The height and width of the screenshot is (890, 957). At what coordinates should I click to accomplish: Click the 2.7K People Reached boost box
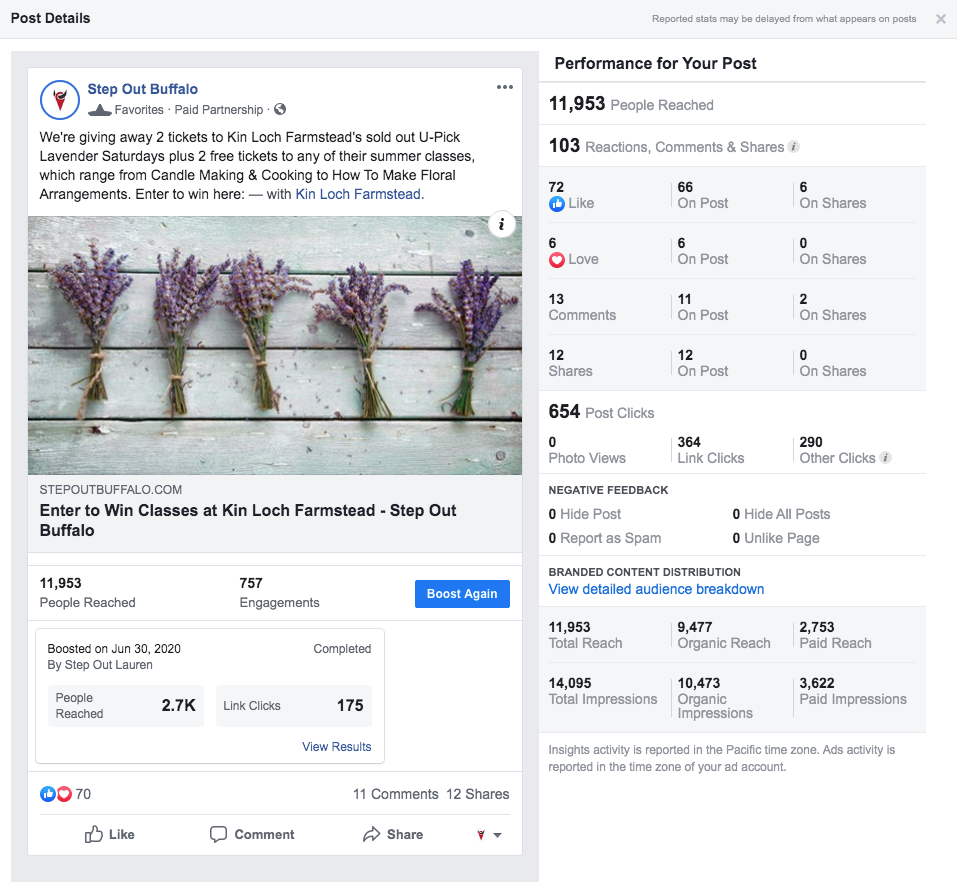(126, 706)
